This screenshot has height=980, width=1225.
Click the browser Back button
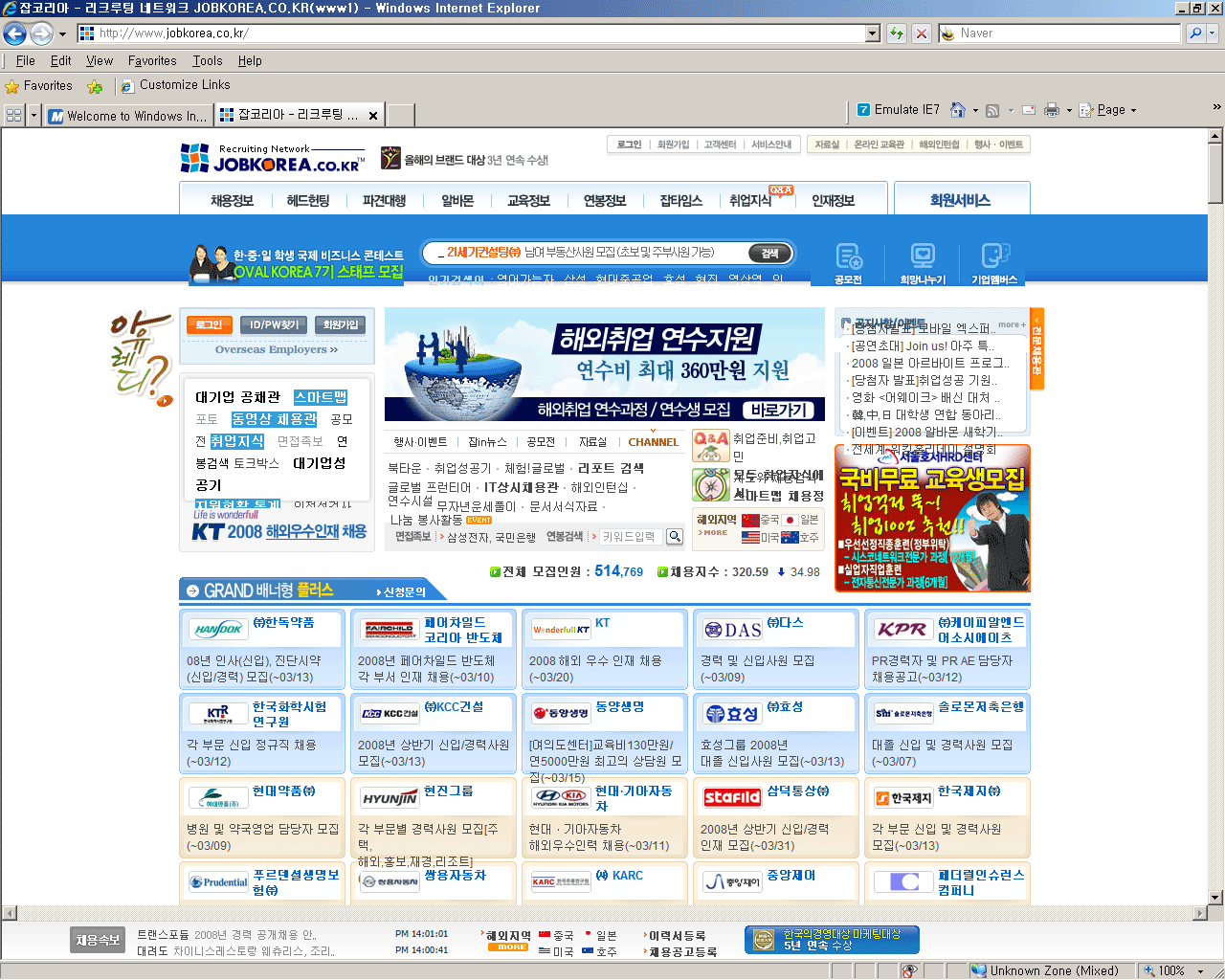coord(14,33)
